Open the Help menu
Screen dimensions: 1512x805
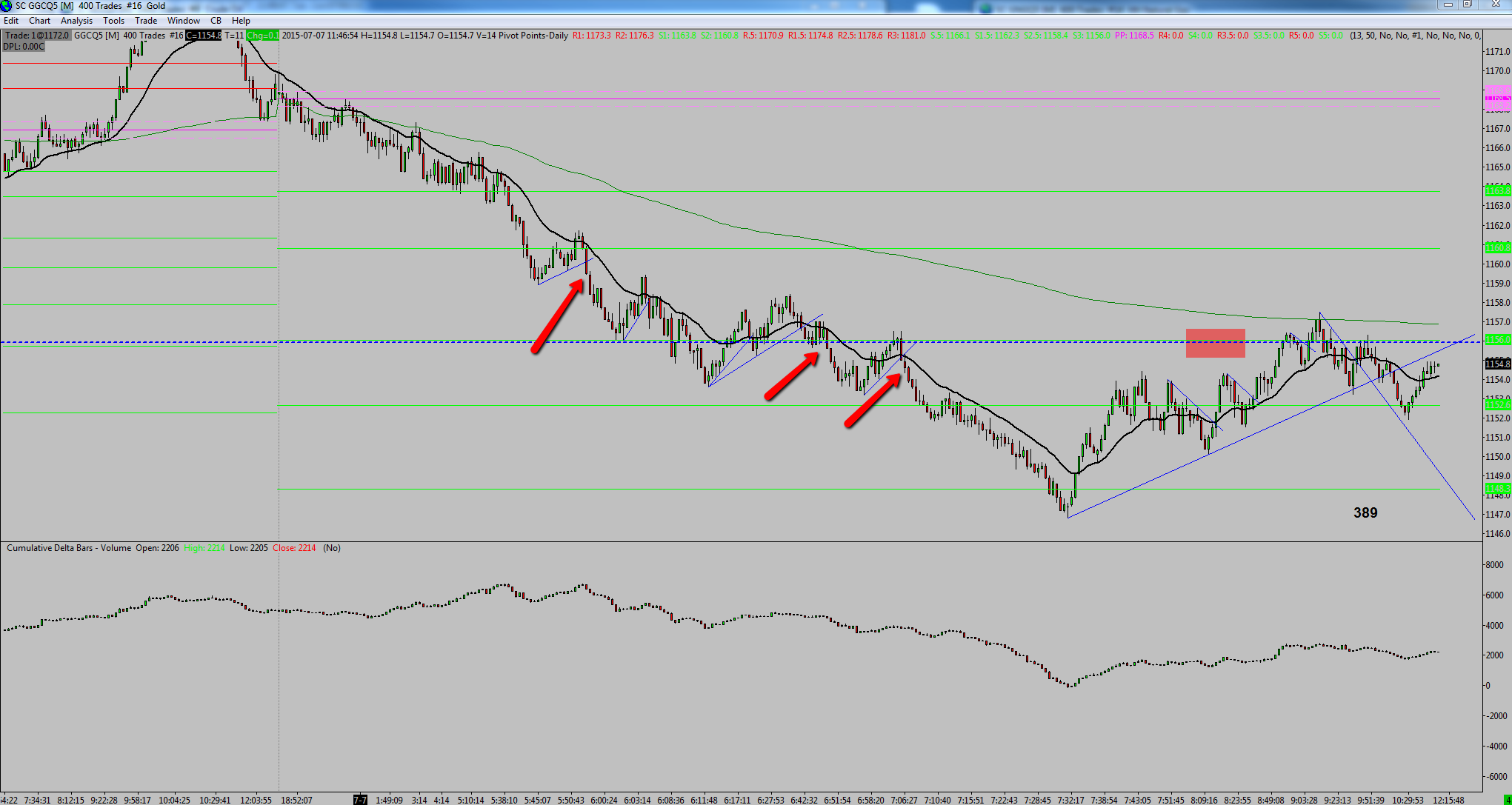(x=241, y=21)
